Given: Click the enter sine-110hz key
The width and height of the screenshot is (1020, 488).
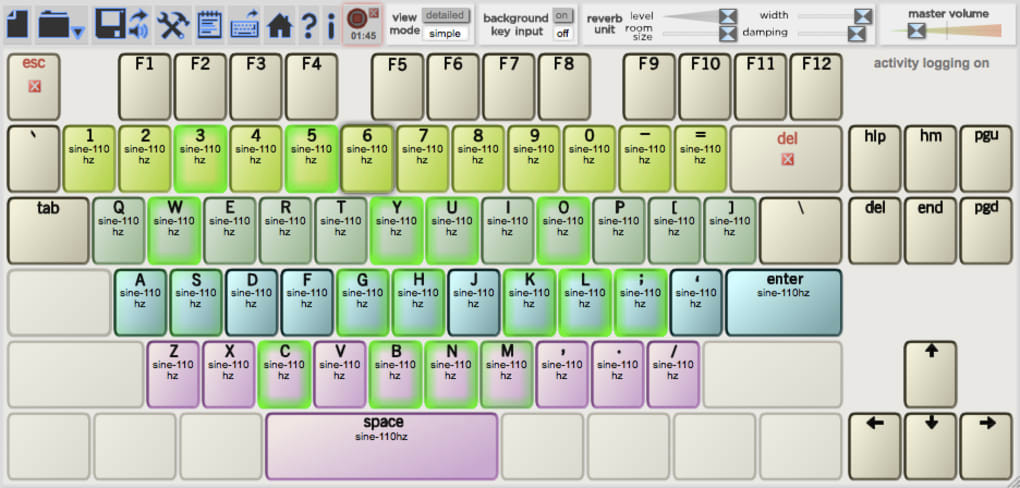Looking at the screenshot, I should pos(784,303).
